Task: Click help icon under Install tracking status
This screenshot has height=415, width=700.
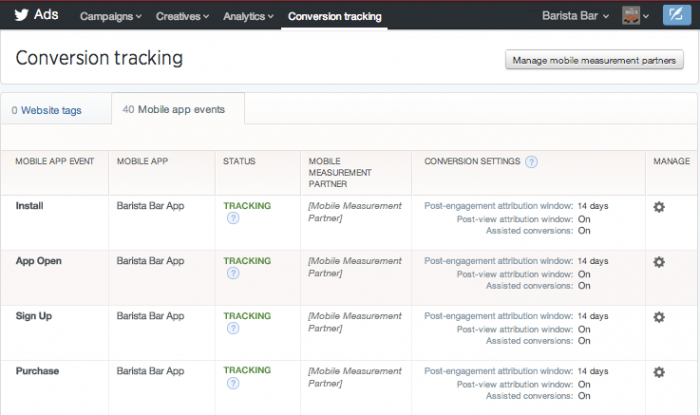Action: click(233, 219)
